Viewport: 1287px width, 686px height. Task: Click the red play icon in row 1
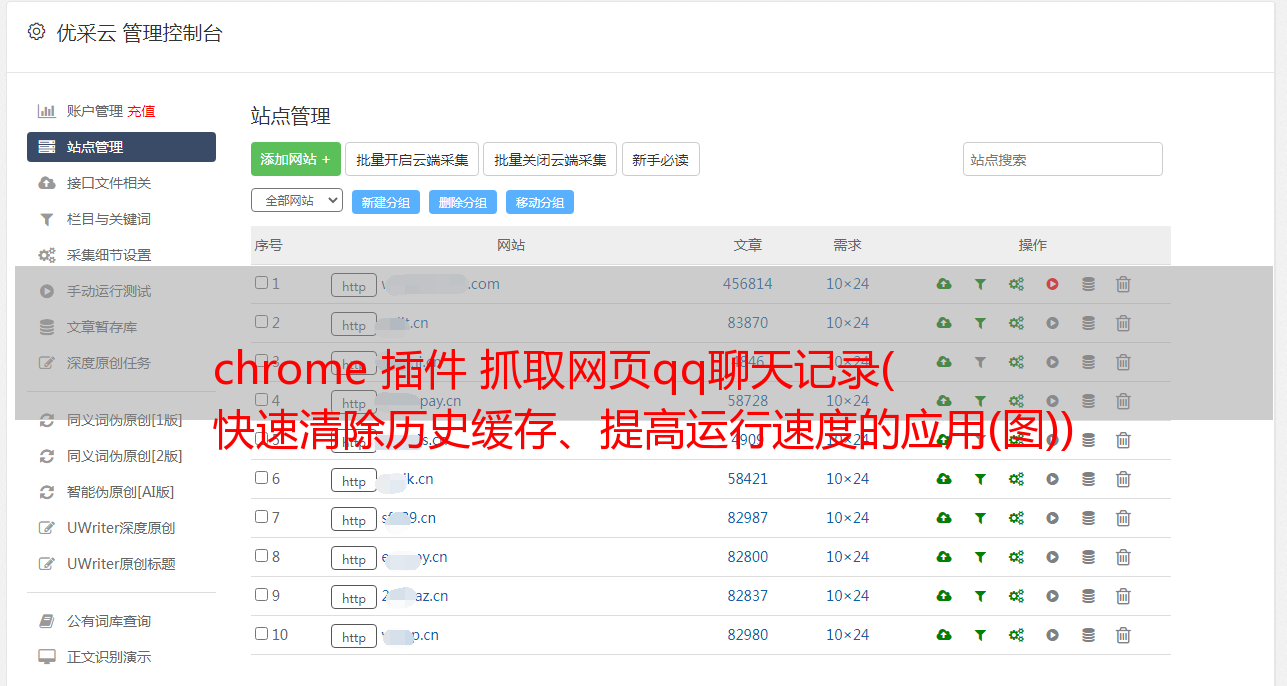(x=1052, y=284)
